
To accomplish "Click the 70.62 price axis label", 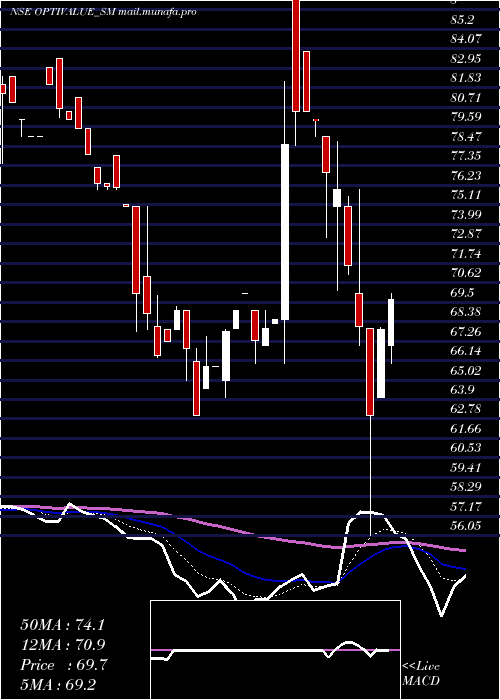I will click(467, 273).
